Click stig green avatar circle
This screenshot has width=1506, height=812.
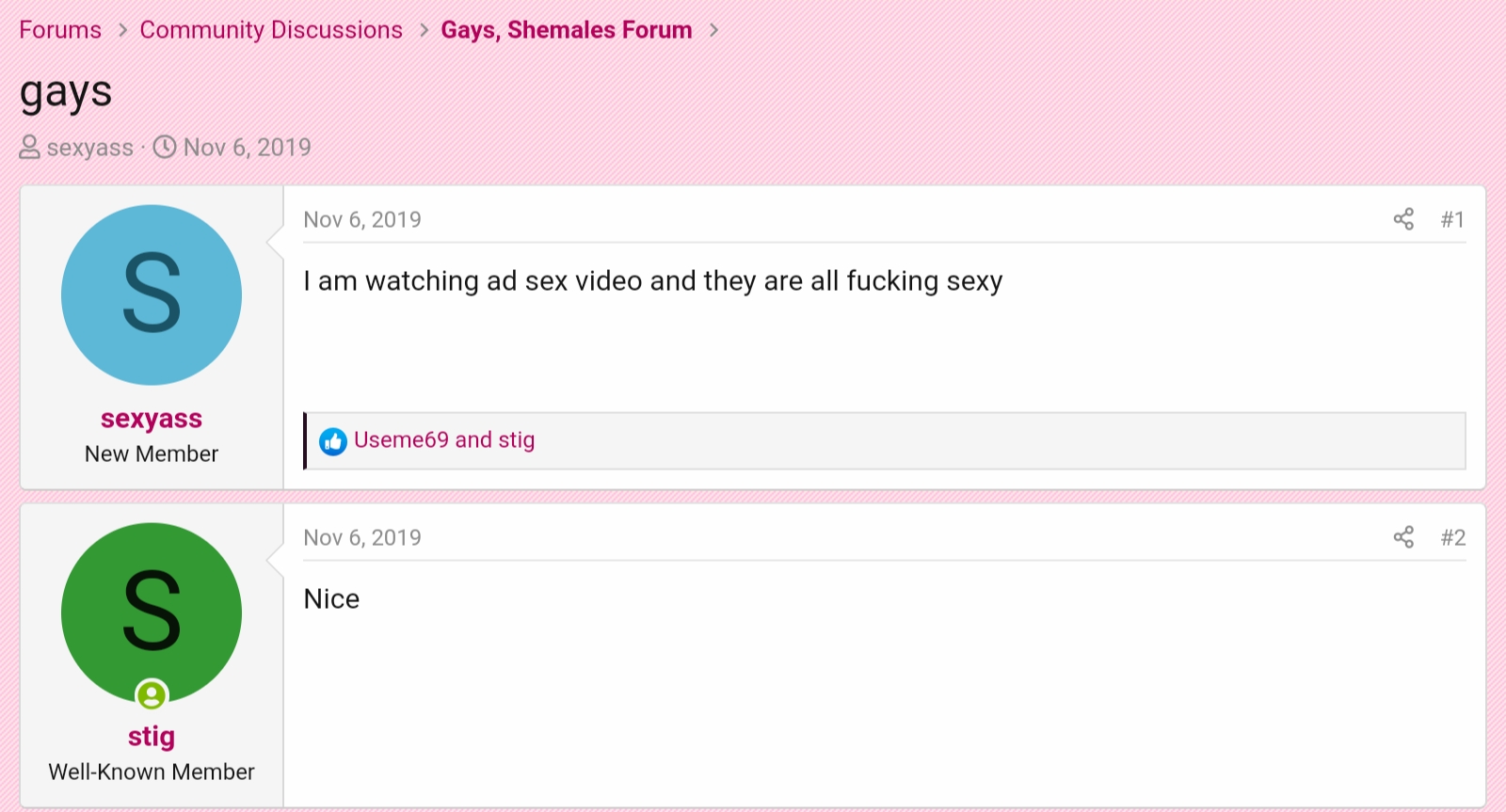pos(152,613)
